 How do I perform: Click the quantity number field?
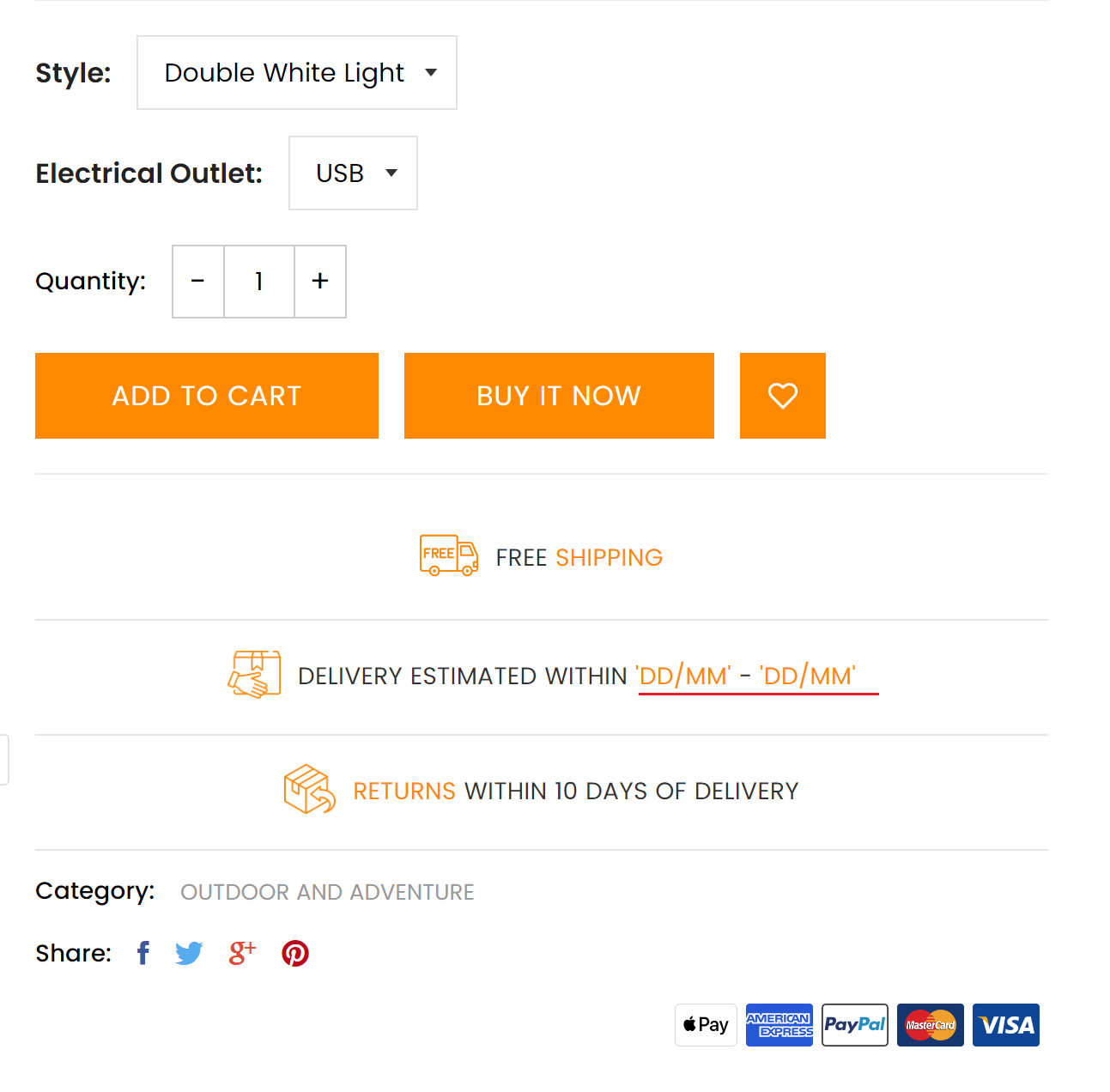pyautogui.click(x=259, y=282)
